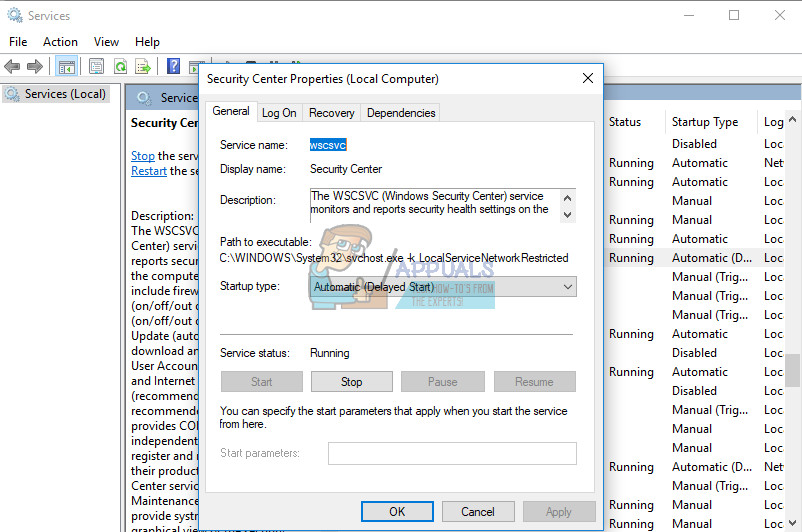Open the Action menu
Image resolution: width=802 pixels, height=532 pixels.
pyautogui.click(x=60, y=42)
